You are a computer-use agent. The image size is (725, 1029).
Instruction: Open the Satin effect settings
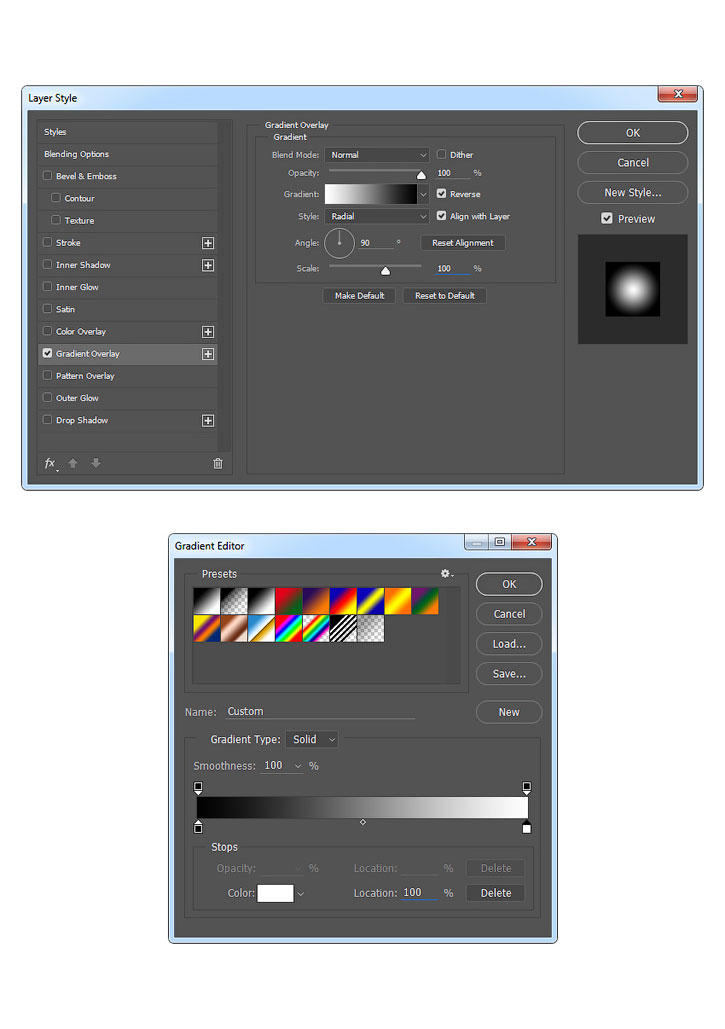127,309
